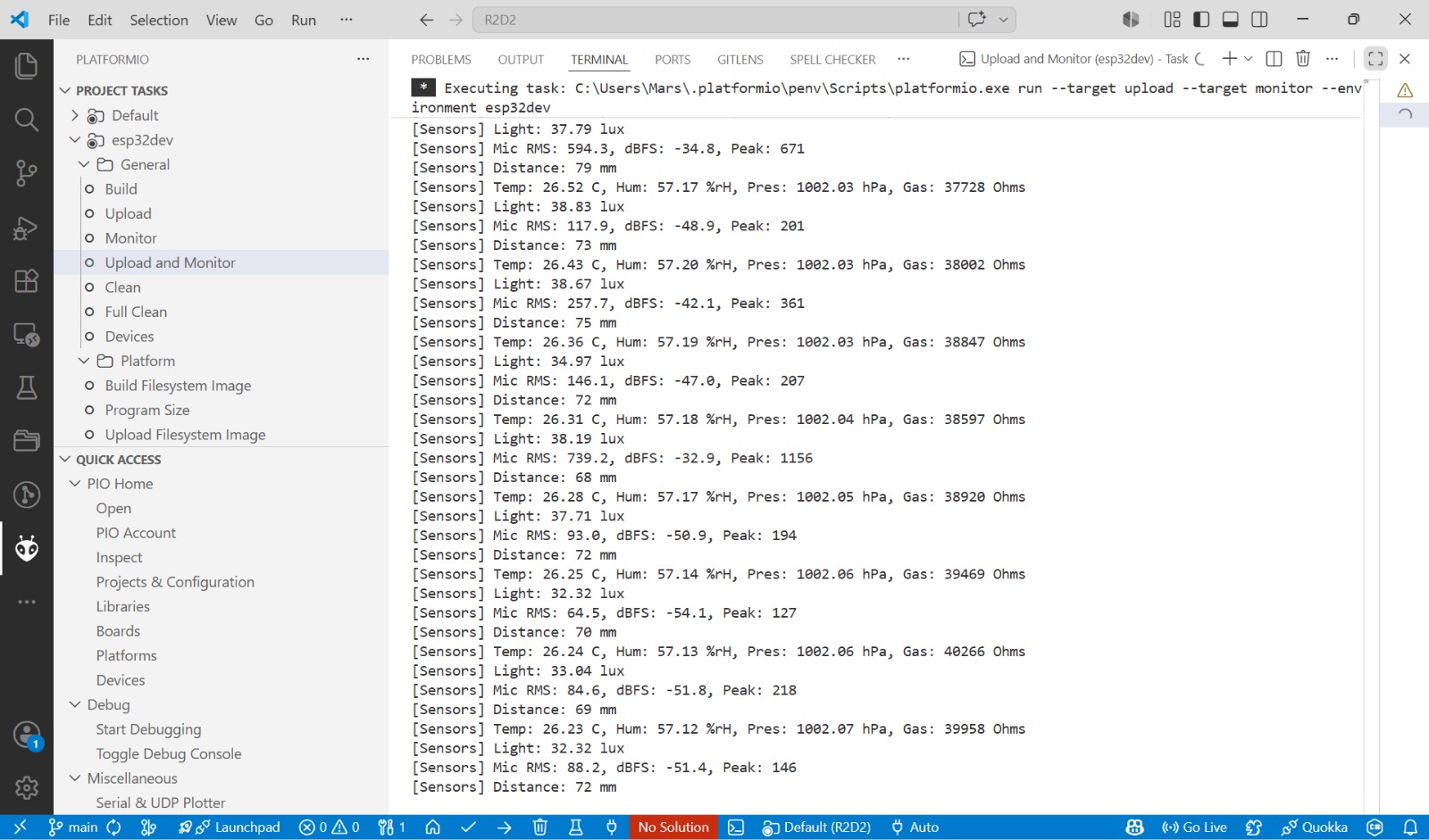This screenshot has height=840, width=1429.
Task: Click No Solution status item
Action: (x=673, y=828)
